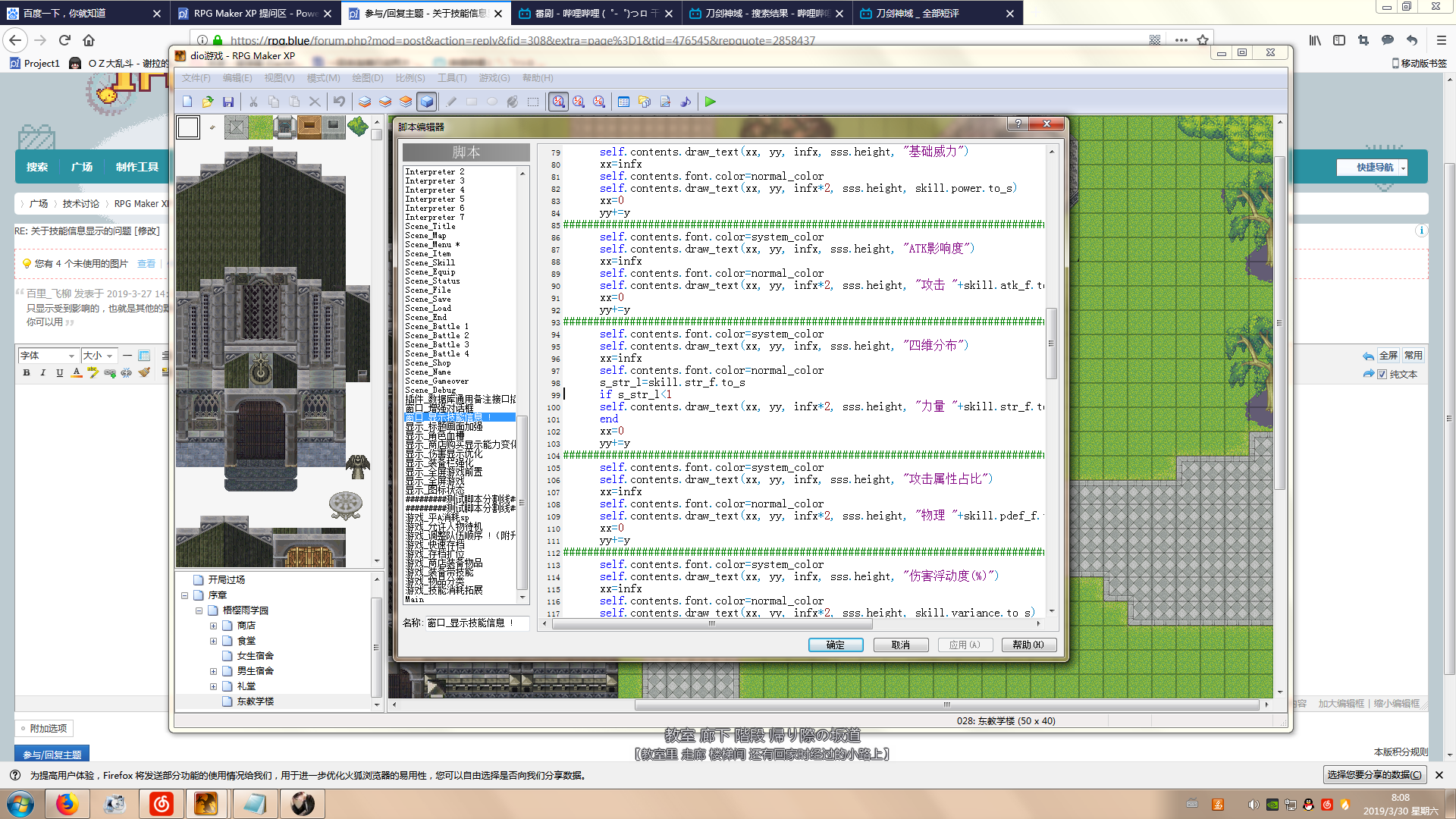Create a new project with the toolbar icon

coord(187,102)
